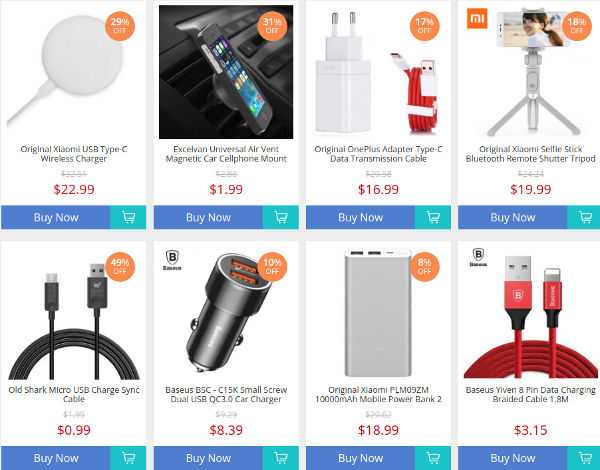Add Xiaomi Wireless Charger to cart
This screenshot has width=600, height=470.
pos(128,217)
